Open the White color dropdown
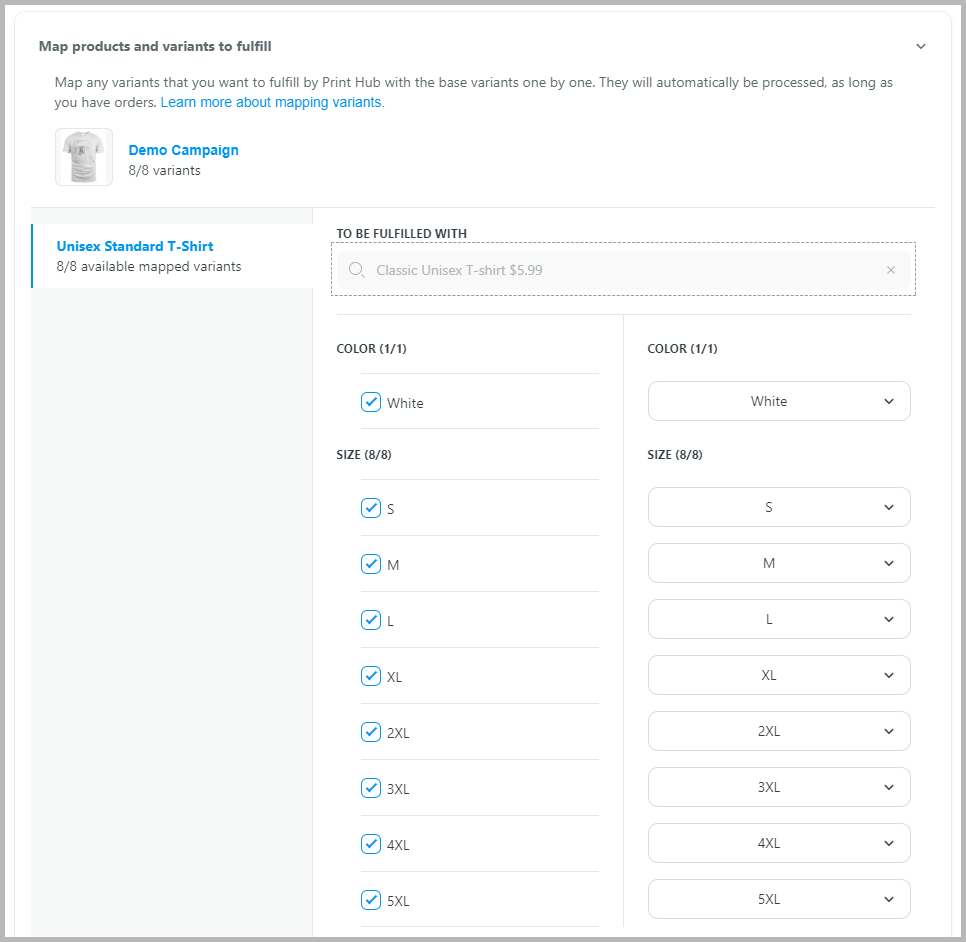The image size is (966, 942). [x=779, y=401]
